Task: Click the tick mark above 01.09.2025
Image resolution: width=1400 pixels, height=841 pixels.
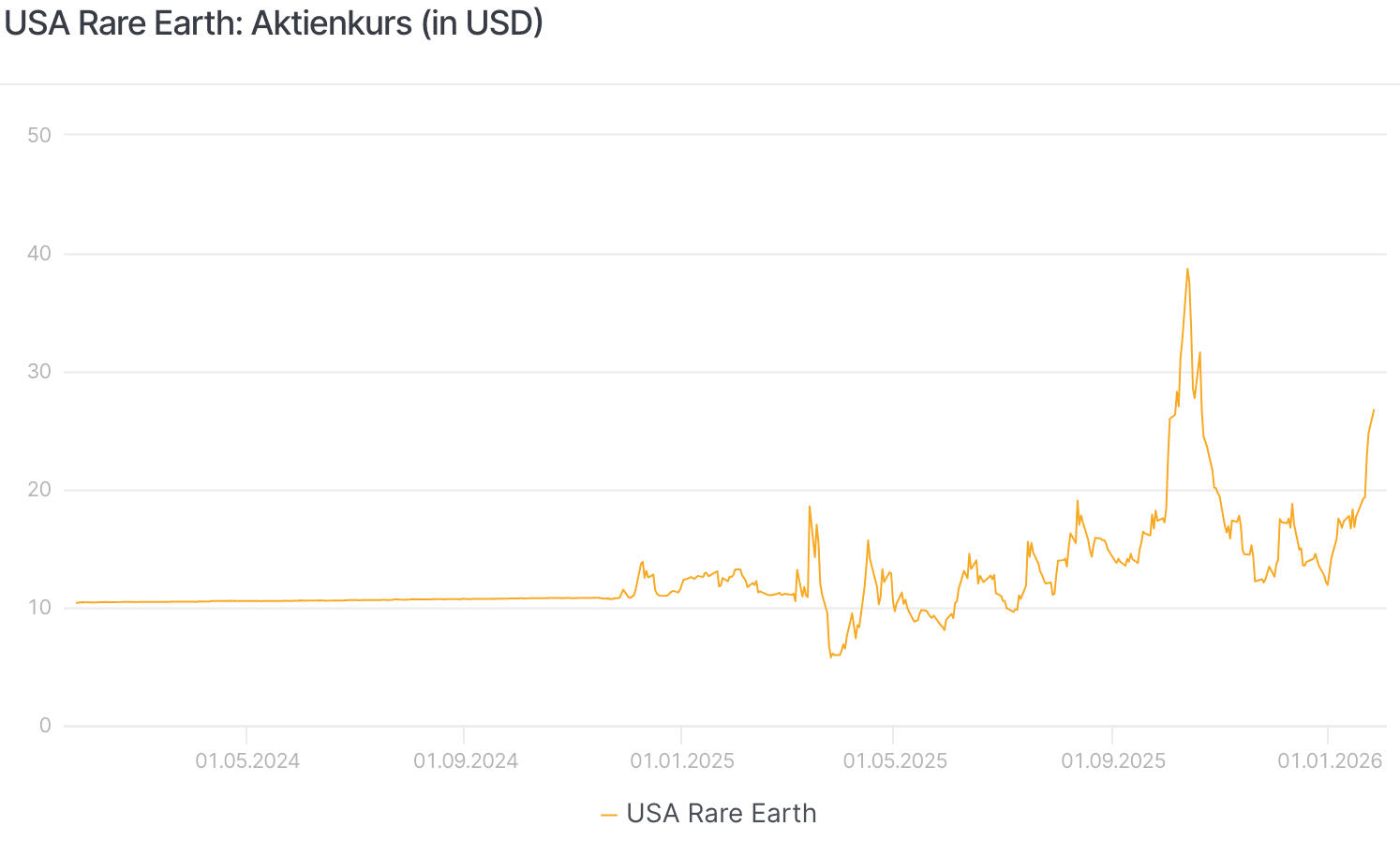Action: [x=1112, y=732]
